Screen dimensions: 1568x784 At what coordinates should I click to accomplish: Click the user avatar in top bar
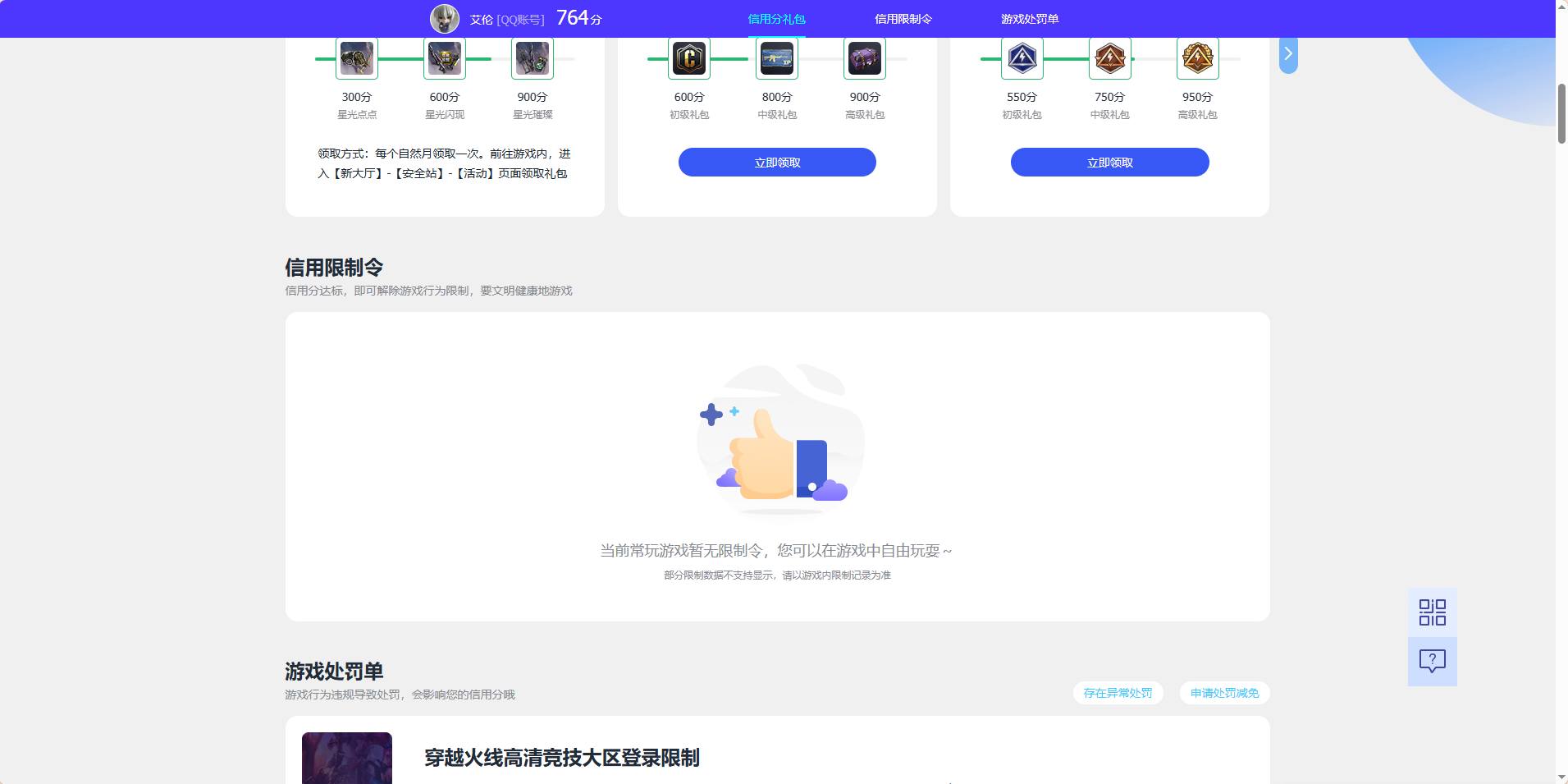(x=445, y=19)
